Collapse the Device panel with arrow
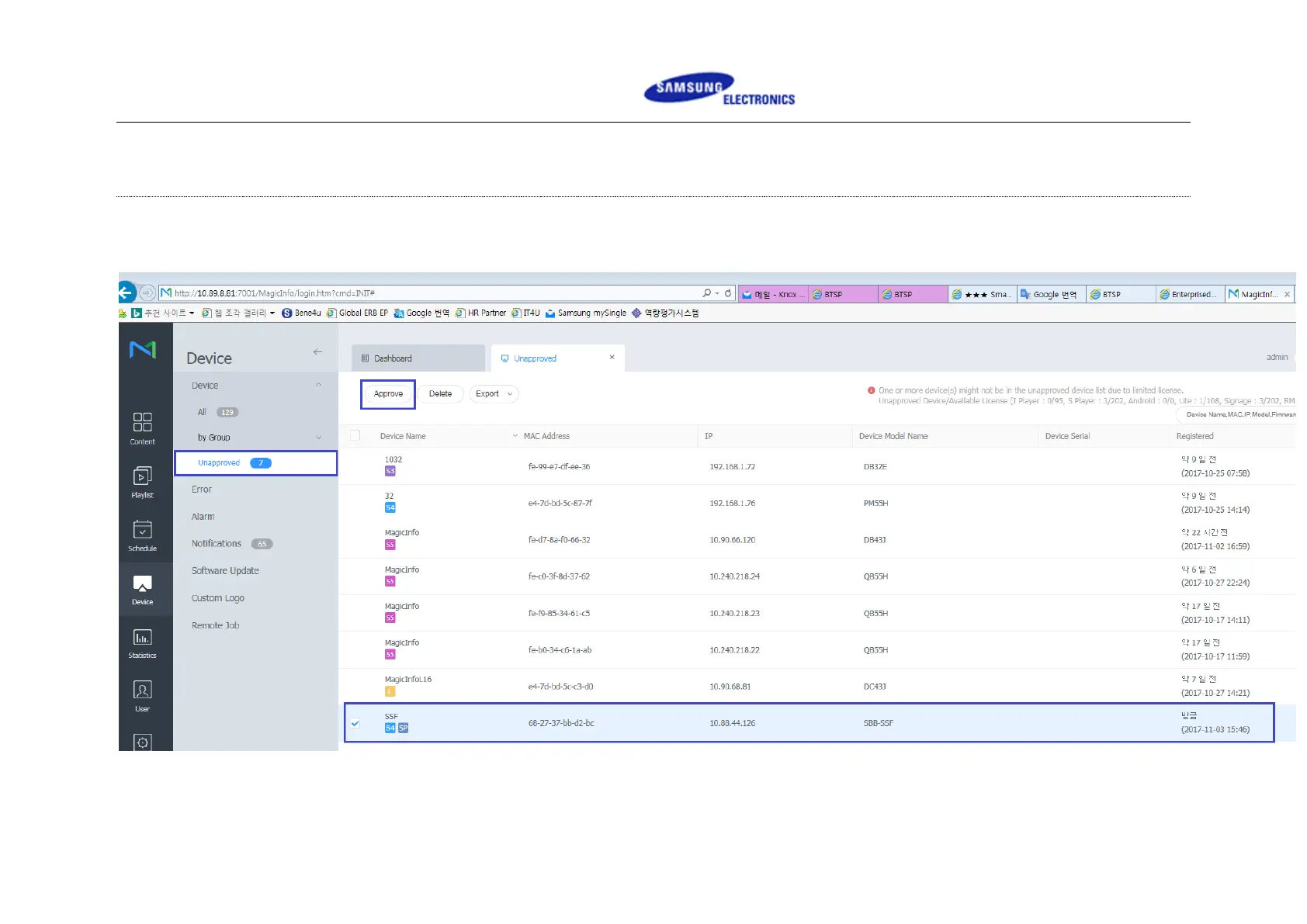1307x924 pixels. pos(317,352)
